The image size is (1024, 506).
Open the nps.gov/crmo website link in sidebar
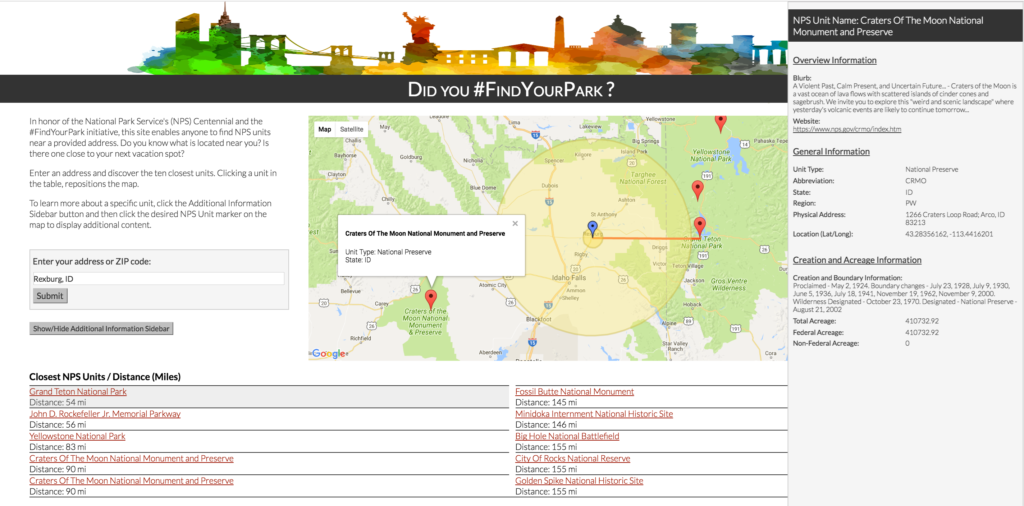click(847, 129)
